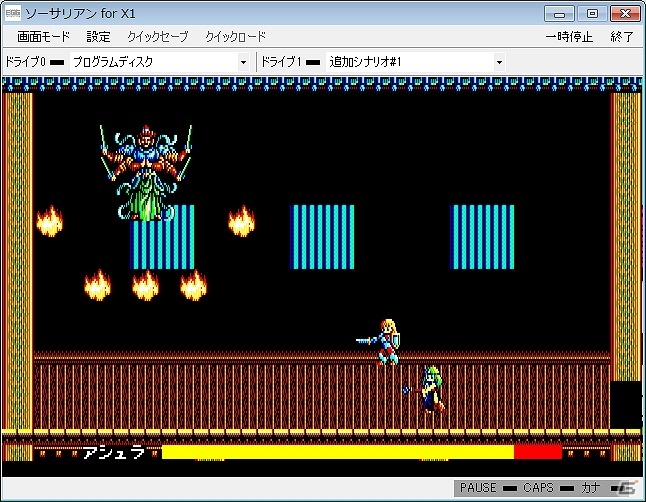Viewport: 646px width, 502px height.
Task: Click the EGG app icon in title bar
Action: 13,14
